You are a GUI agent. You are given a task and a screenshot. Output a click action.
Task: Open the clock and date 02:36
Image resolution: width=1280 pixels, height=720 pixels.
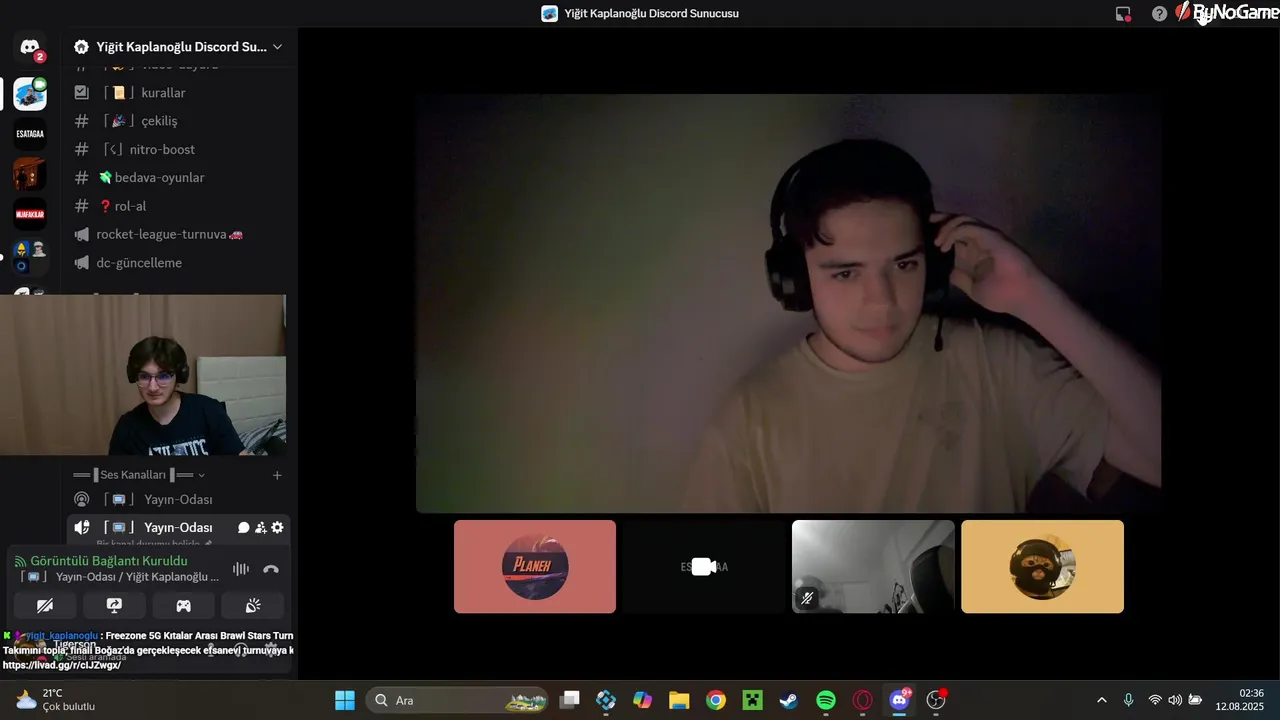[1240, 700]
